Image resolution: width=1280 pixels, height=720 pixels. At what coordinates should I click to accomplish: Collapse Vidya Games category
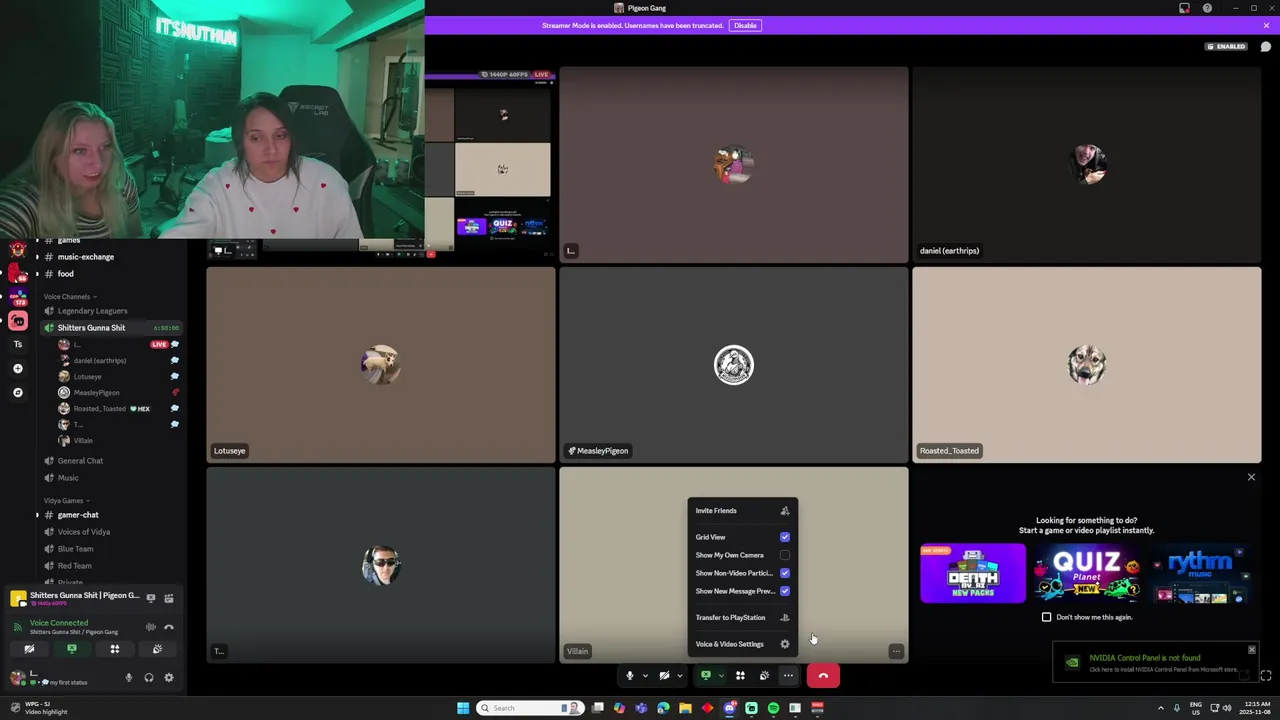click(66, 501)
